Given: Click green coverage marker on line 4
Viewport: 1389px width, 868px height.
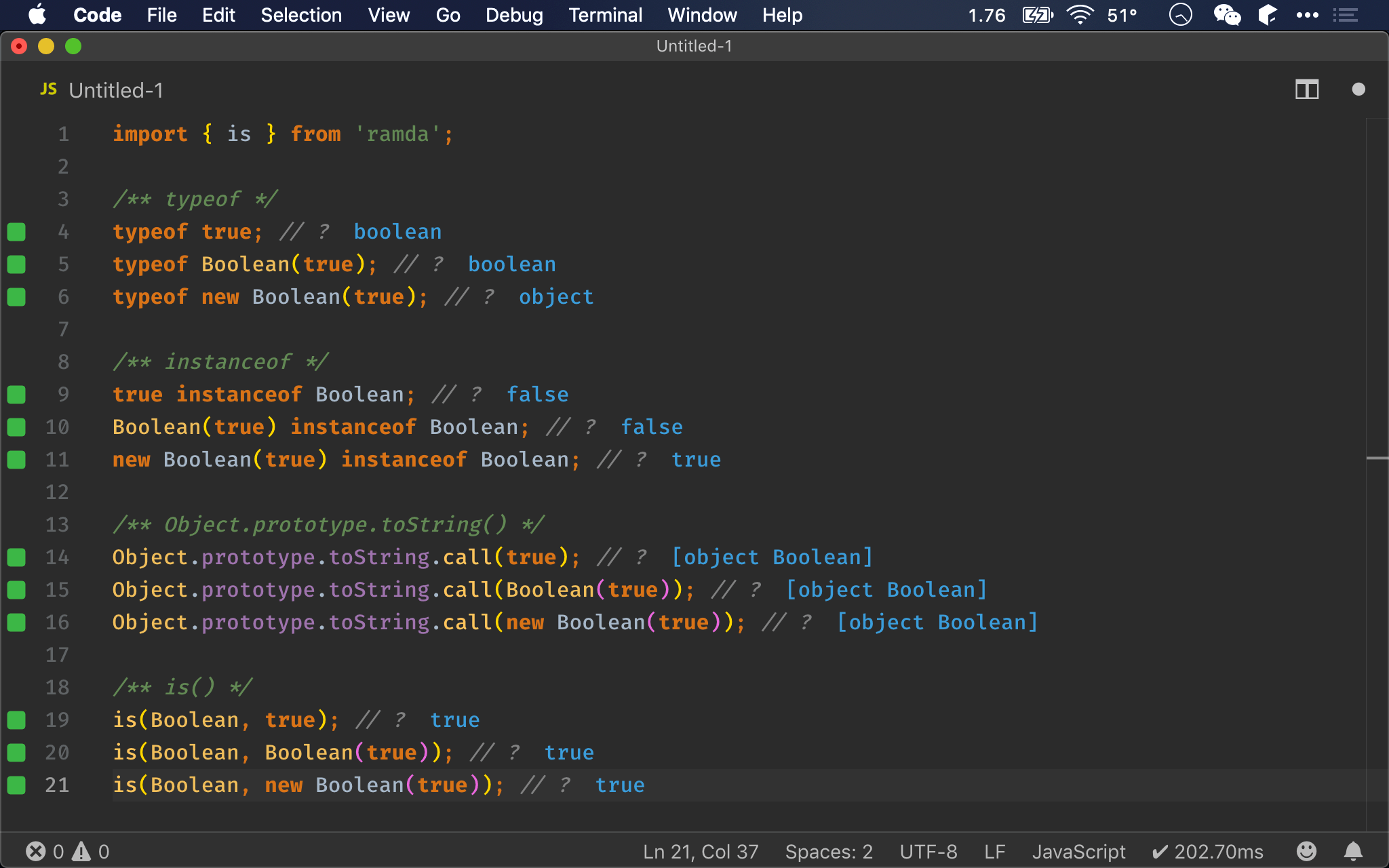Looking at the screenshot, I should pyautogui.click(x=16, y=232).
